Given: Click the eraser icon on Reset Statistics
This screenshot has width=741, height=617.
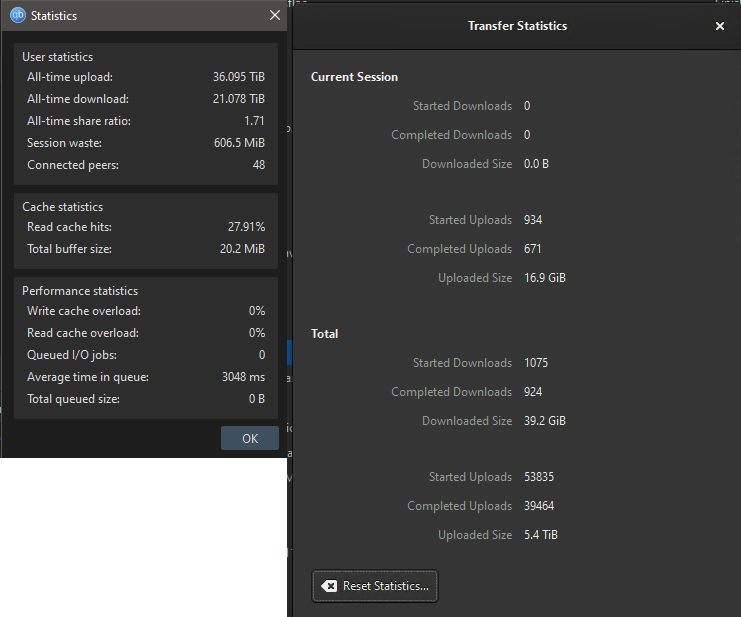Looking at the screenshot, I should click(329, 586).
